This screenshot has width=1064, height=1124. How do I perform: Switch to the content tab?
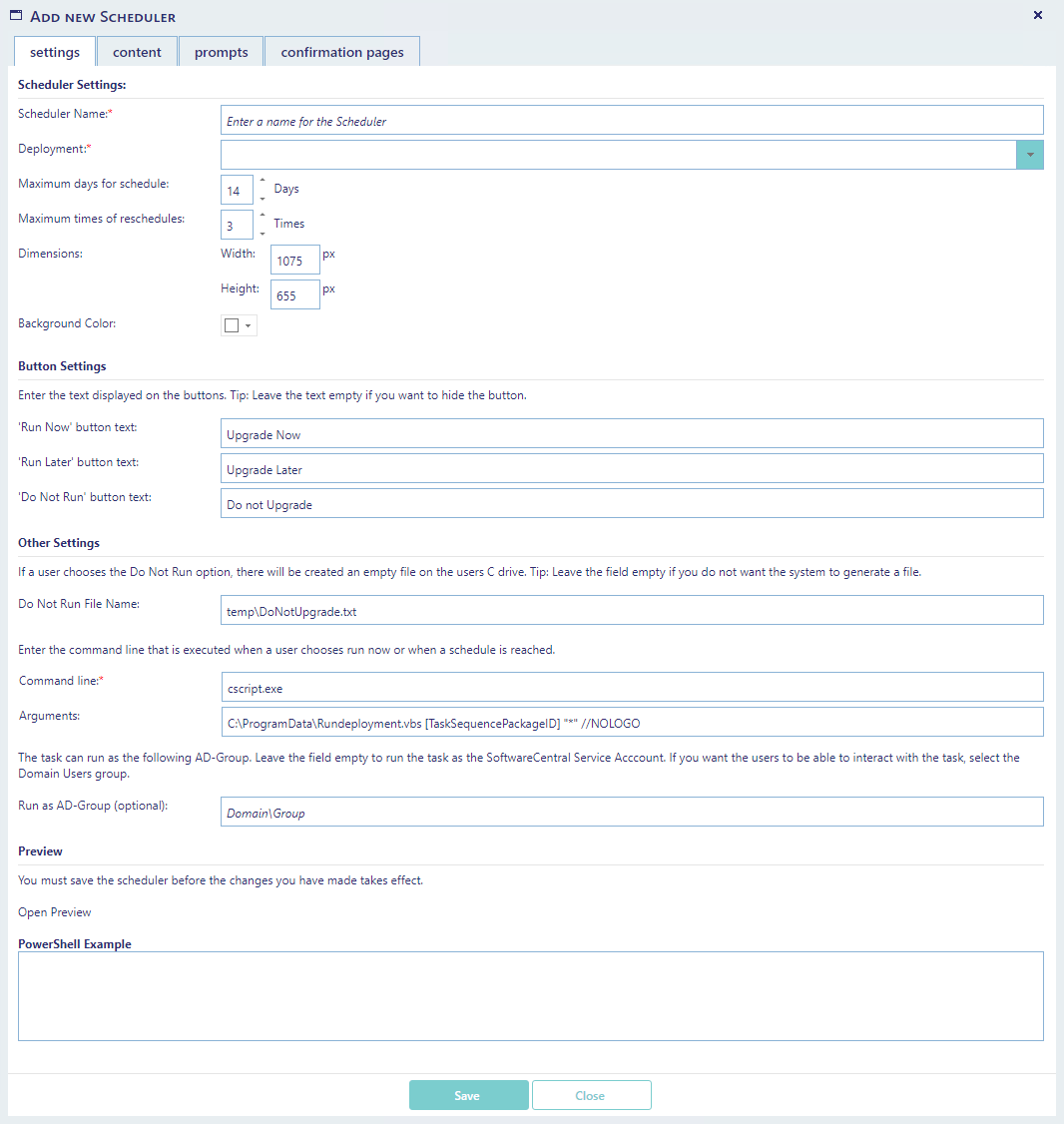coord(137,52)
